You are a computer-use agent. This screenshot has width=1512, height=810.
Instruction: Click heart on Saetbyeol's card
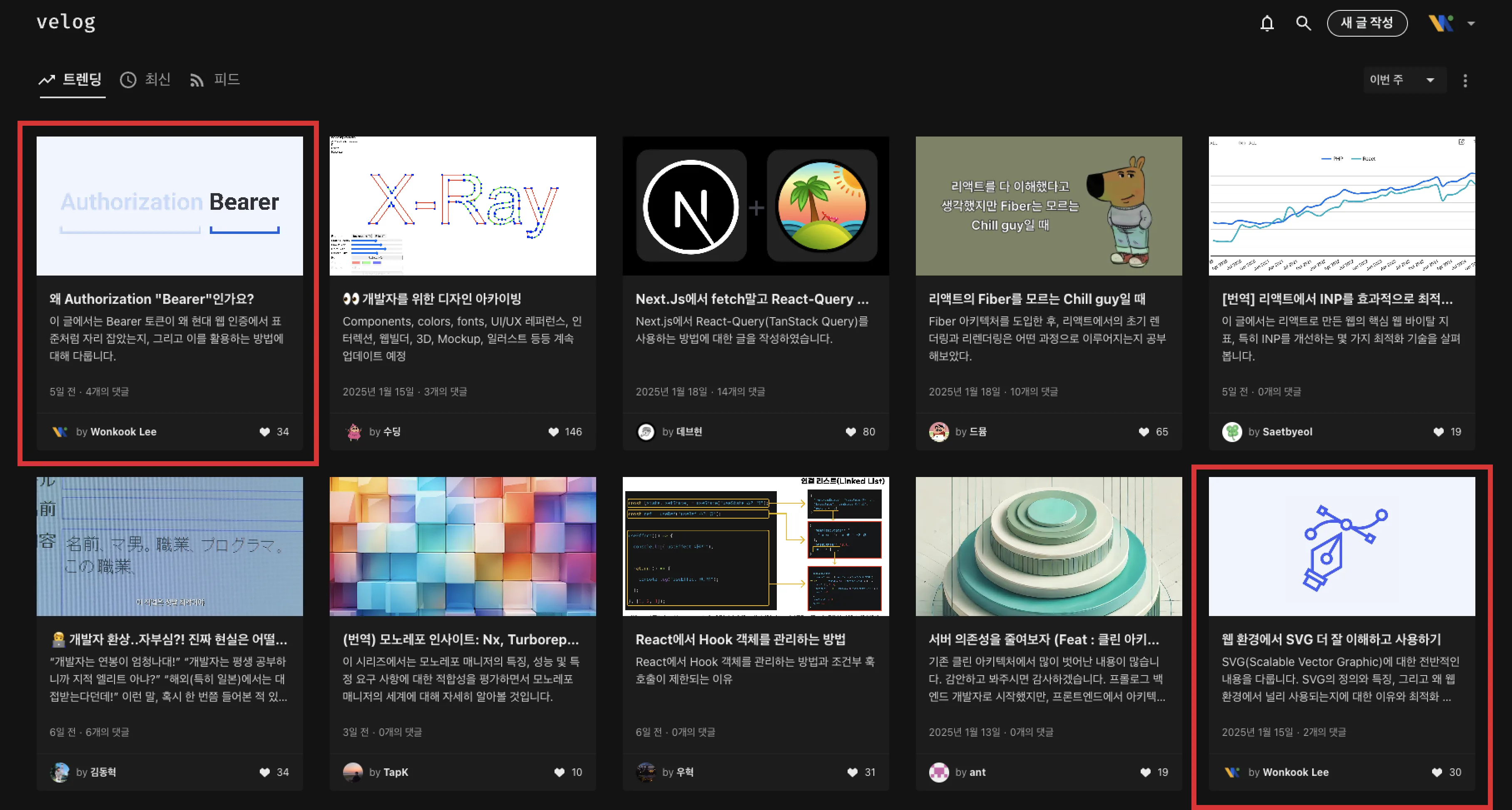pos(1438,432)
